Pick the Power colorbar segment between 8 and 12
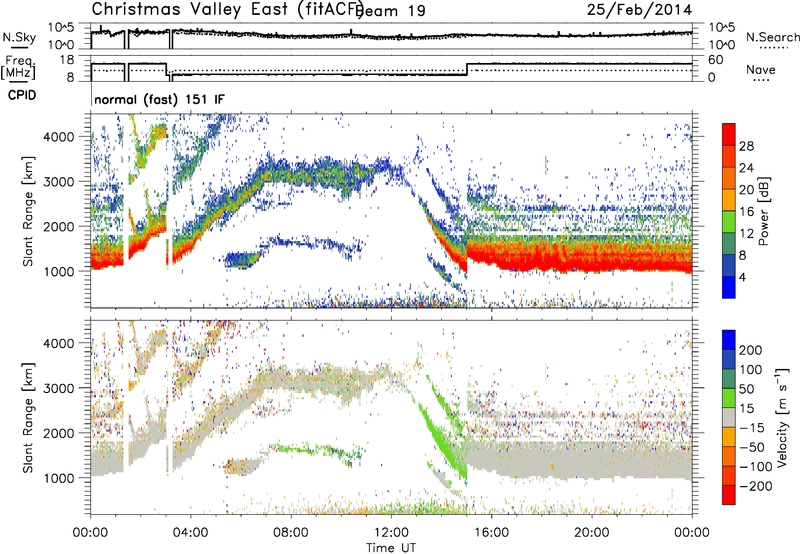 [729, 243]
